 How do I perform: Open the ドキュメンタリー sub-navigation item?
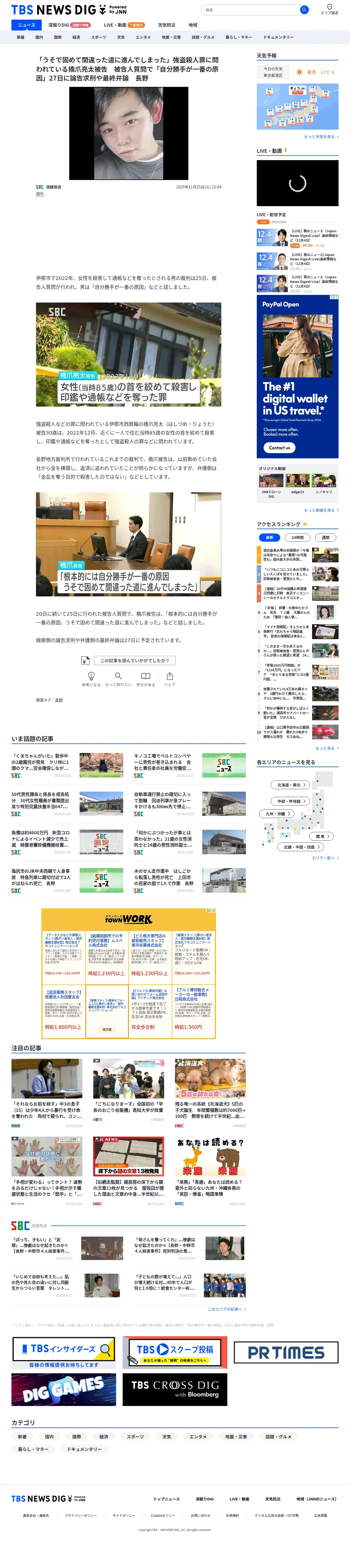tap(278, 37)
